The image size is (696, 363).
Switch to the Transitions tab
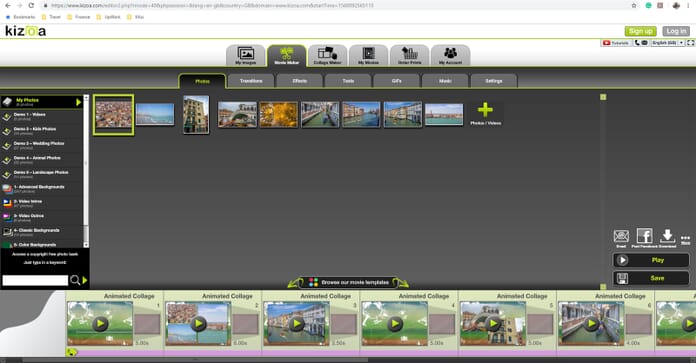point(251,81)
